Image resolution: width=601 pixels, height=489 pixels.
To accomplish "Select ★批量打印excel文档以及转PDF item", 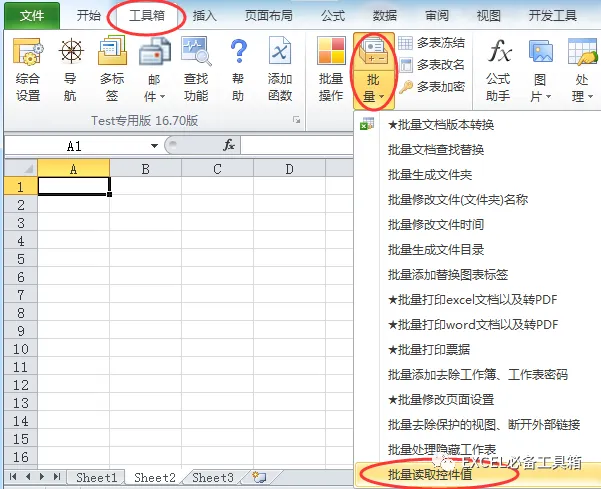I will (x=478, y=300).
